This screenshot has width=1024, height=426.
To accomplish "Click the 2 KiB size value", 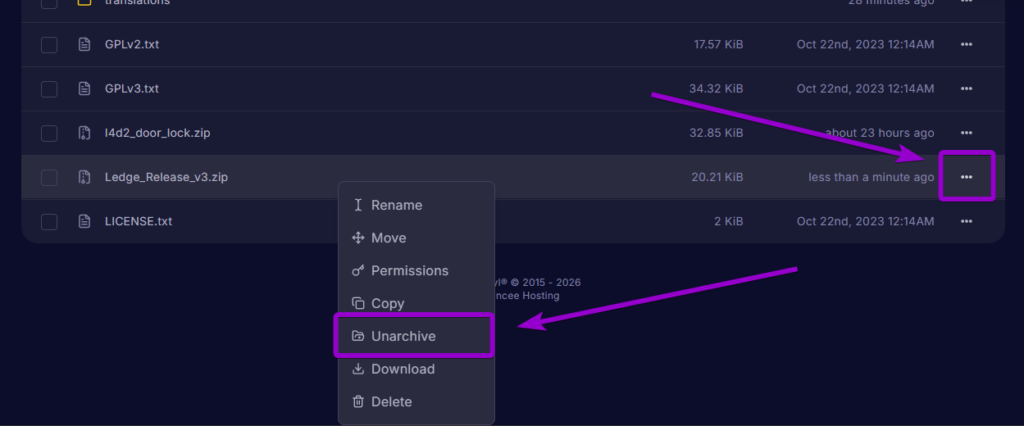I will pos(728,221).
